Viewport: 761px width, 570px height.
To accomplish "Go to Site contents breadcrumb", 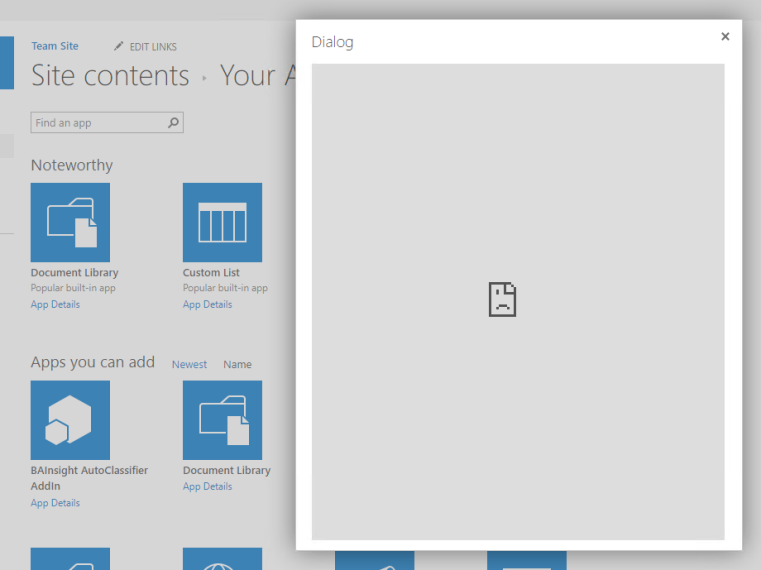I will [110, 76].
